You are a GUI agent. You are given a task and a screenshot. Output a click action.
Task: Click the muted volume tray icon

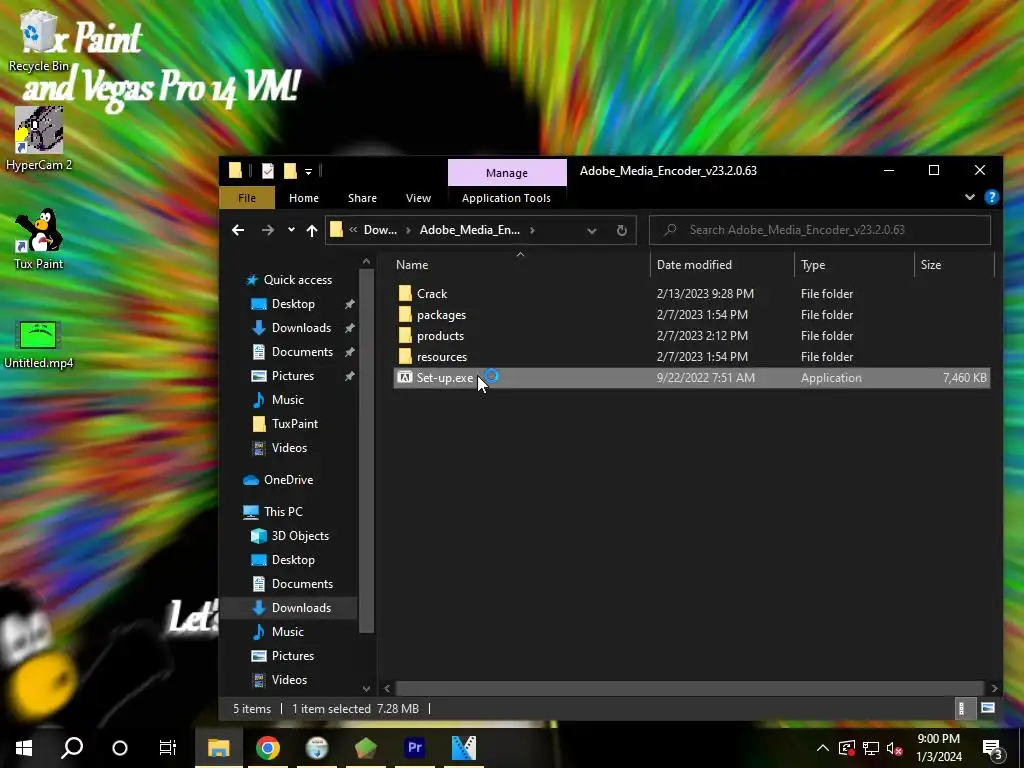(x=895, y=748)
